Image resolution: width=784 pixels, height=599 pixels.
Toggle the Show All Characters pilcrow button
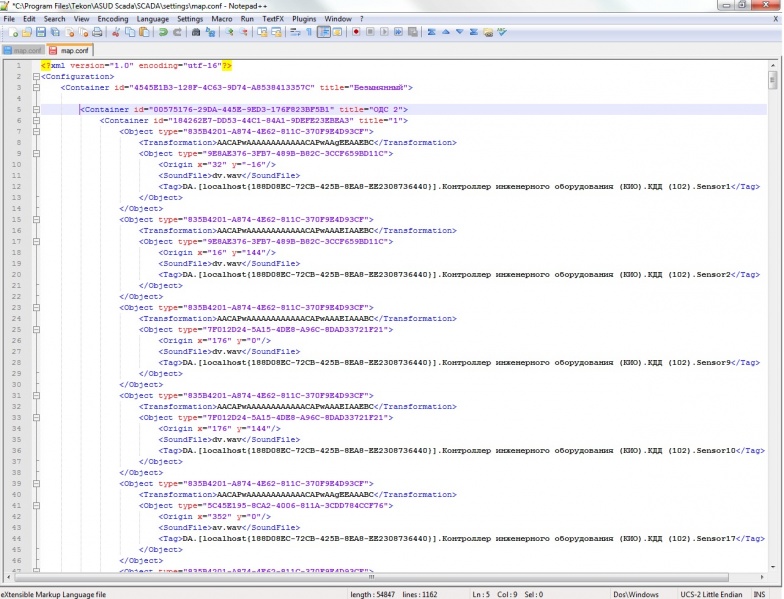(309, 32)
